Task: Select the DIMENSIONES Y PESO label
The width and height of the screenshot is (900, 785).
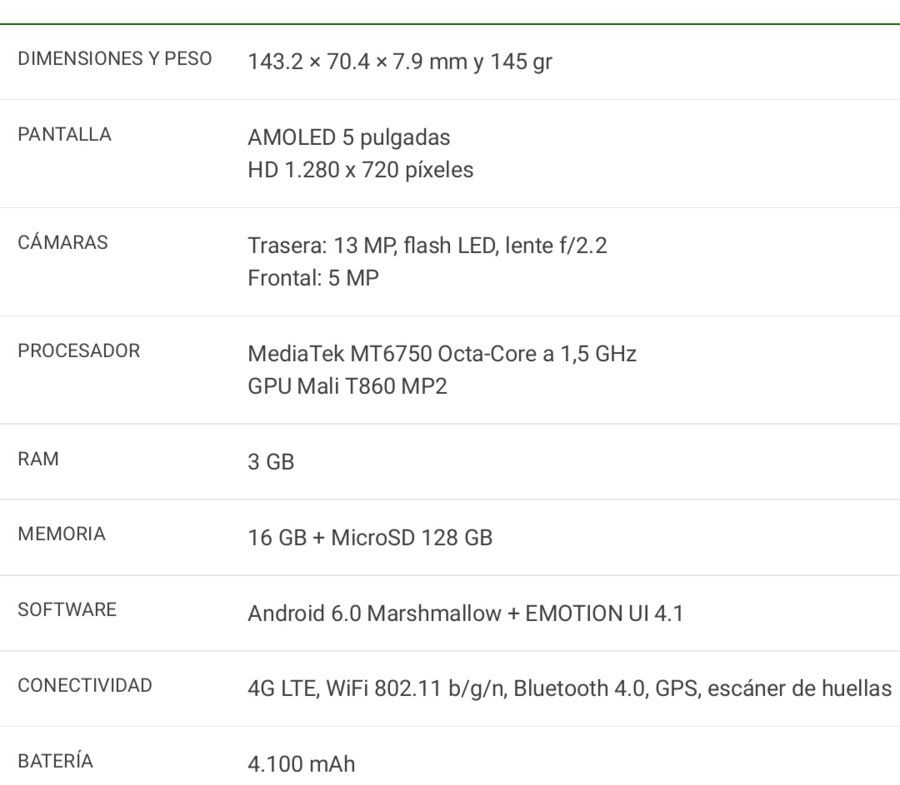Action: pyautogui.click(x=115, y=59)
